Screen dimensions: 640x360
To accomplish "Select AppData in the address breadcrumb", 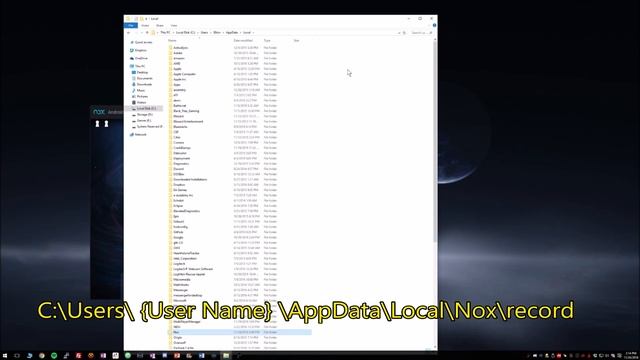I will click(231, 33).
